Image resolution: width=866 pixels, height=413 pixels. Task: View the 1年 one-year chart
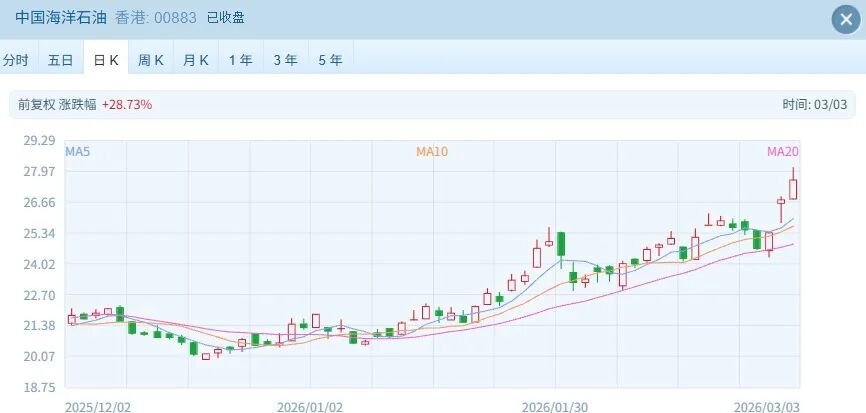(240, 60)
